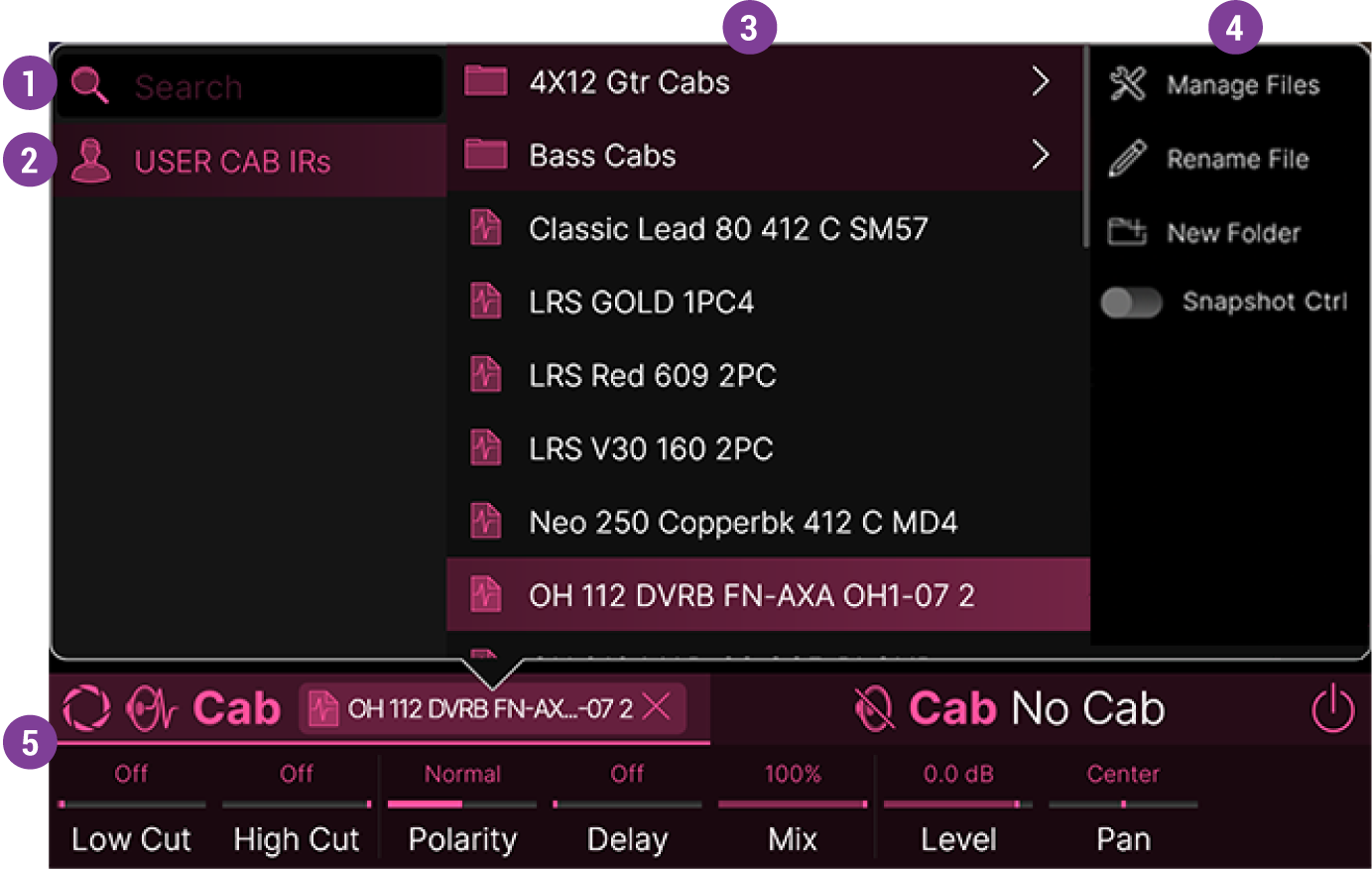Toggle Snapshot Ctrl switch on
This screenshot has height=869, width=1372.
[1131, 303]
